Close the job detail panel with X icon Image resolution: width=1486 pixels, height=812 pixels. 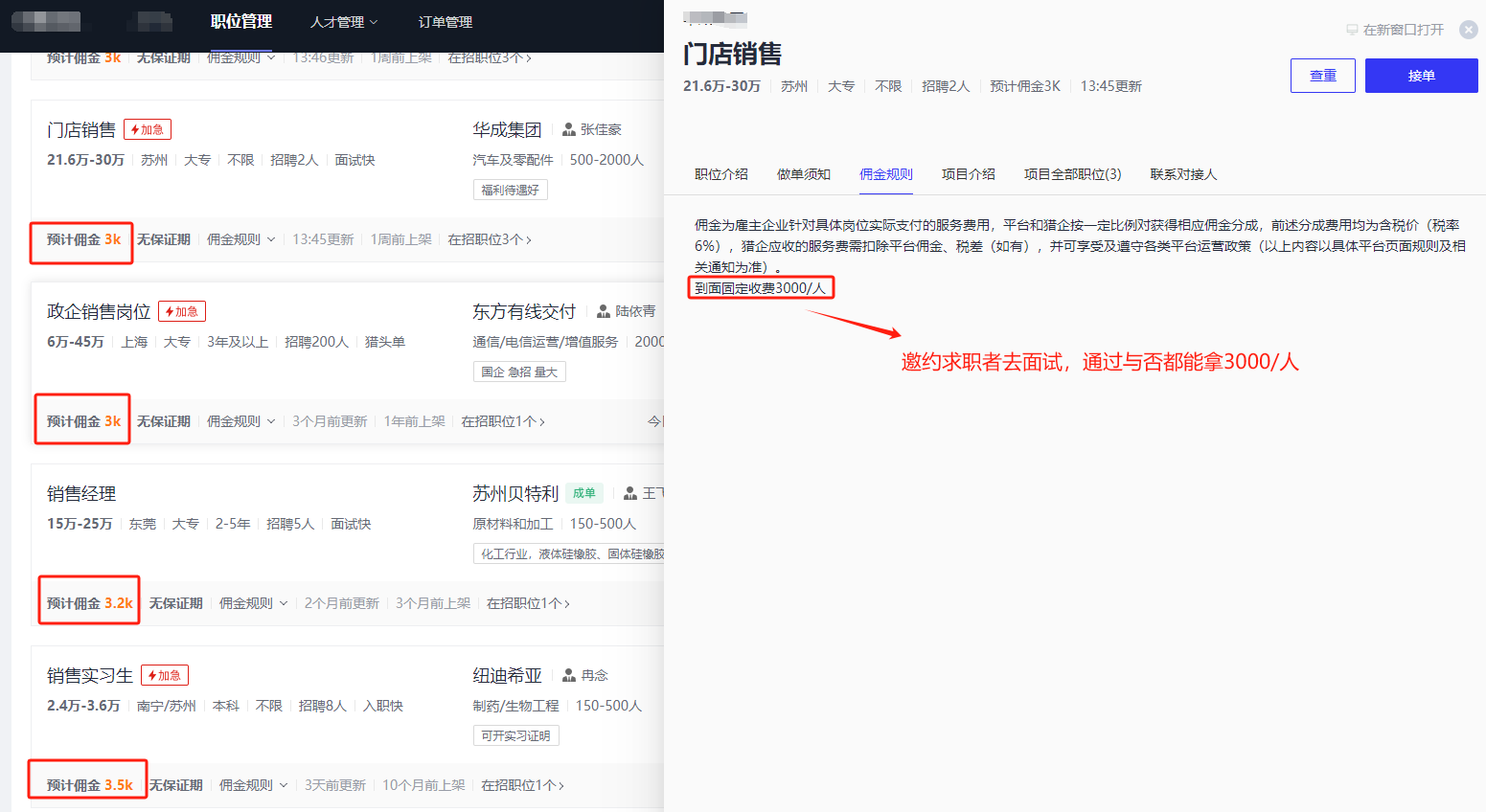tap(1468, 30)
